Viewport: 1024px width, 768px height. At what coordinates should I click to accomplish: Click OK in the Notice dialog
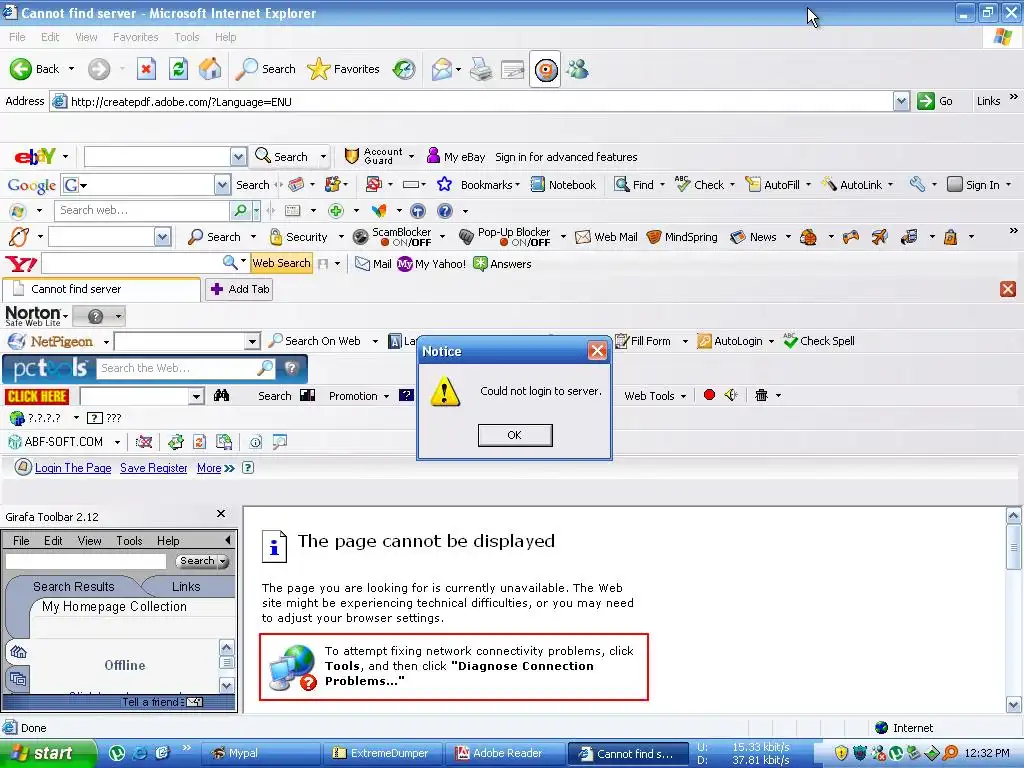(515, 435)
